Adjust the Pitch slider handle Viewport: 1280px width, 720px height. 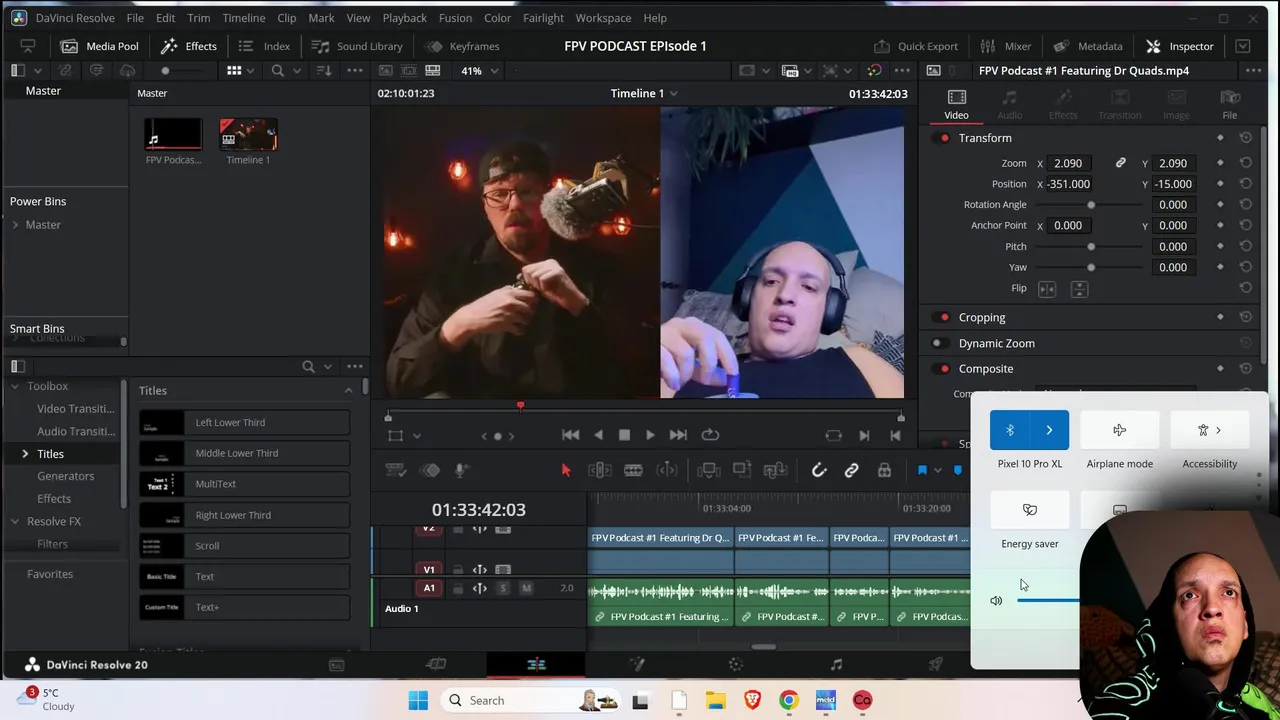click(x=1091, y=247)
